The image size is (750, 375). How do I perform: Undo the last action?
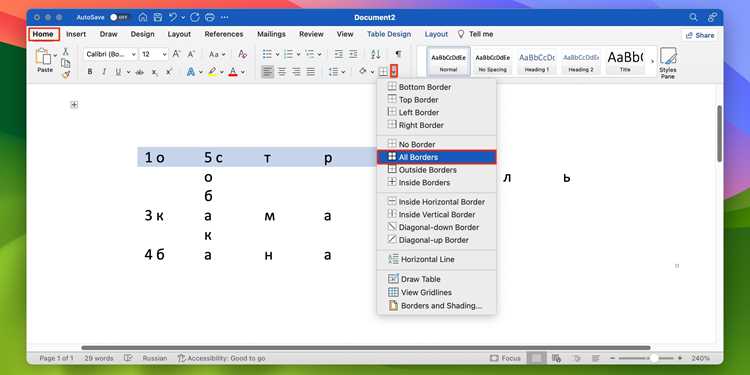tap(173, 17)
